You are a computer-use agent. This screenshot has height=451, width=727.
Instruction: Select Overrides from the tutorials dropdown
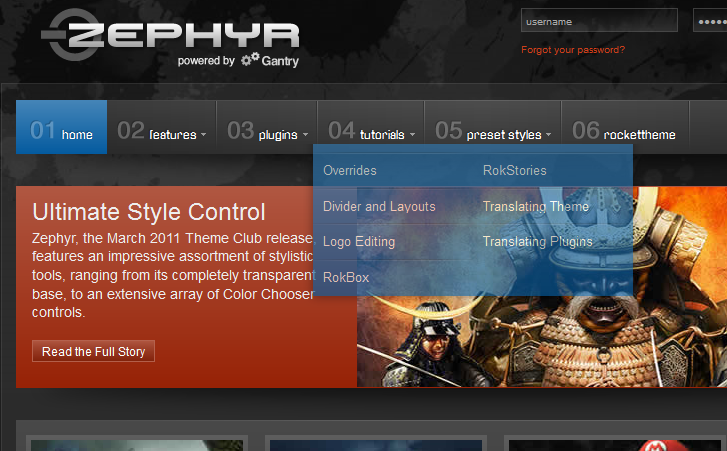coord(350,171)
